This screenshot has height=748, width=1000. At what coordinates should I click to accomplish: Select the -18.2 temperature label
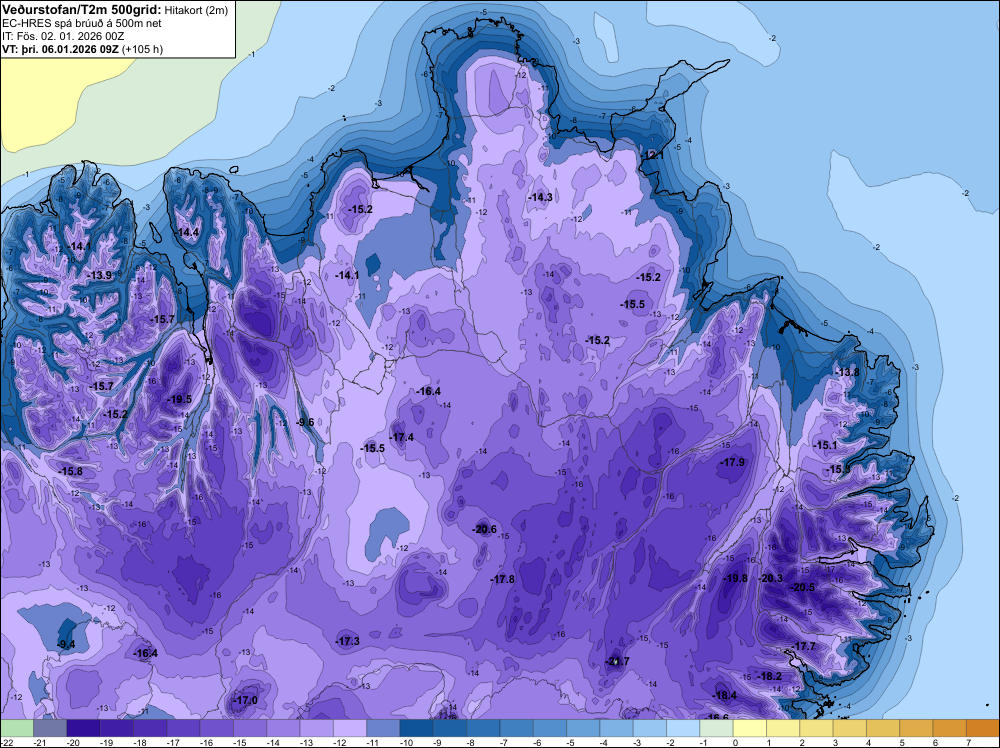pyautogui.click(x=769, y=676)
